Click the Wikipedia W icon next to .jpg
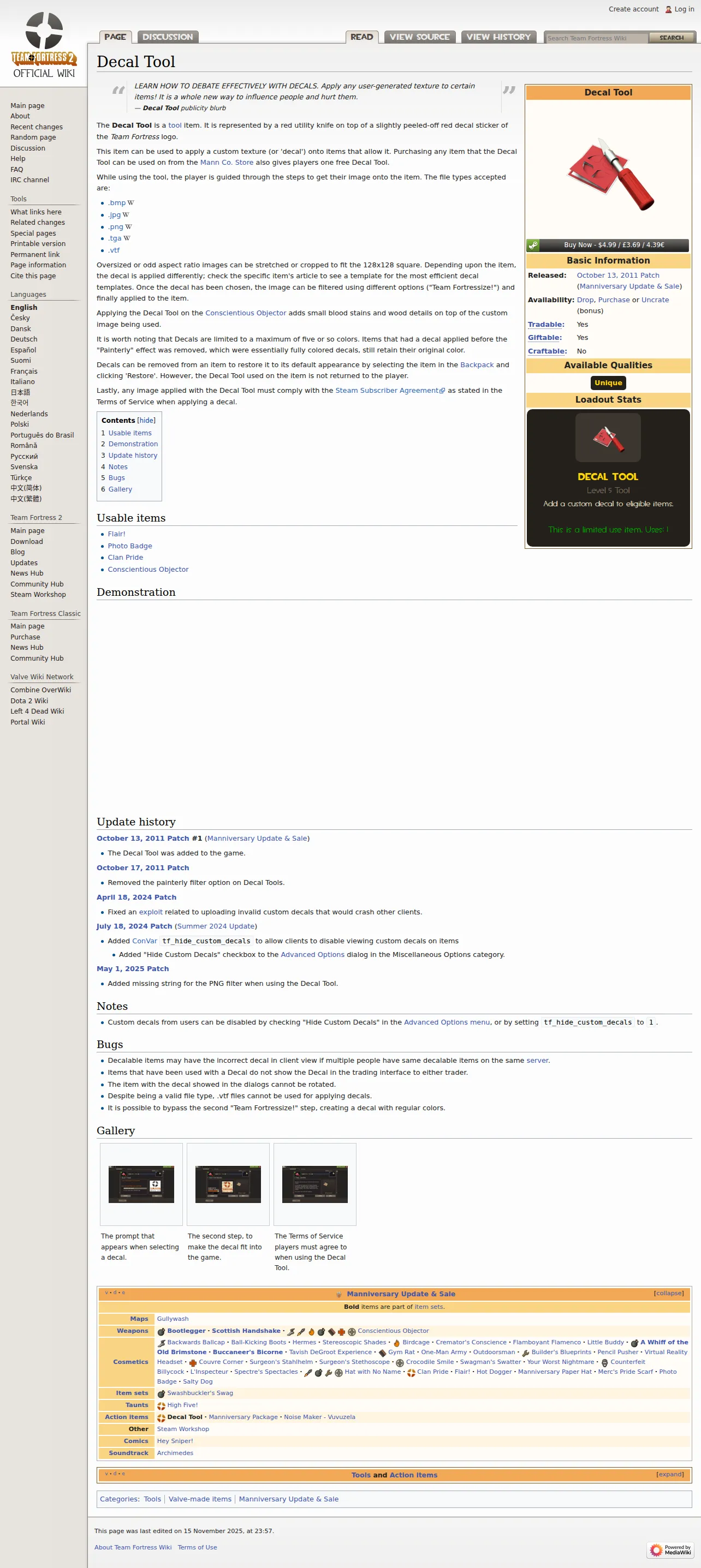701x1568 pixels. pyautogui.click(x=126, y=215)
